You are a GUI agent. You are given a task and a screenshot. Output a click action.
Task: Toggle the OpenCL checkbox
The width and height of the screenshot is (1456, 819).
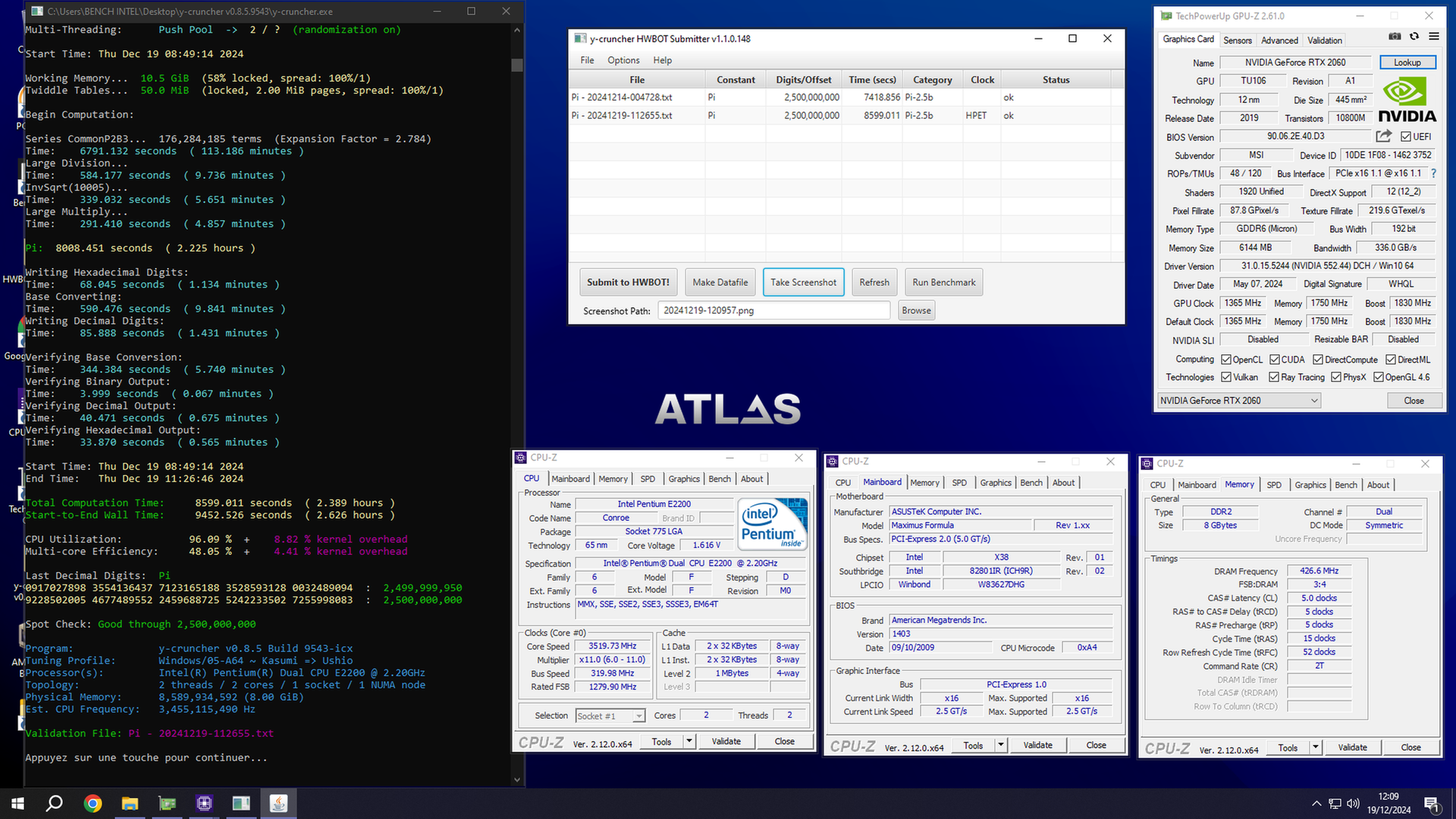tap(1226, 359)
